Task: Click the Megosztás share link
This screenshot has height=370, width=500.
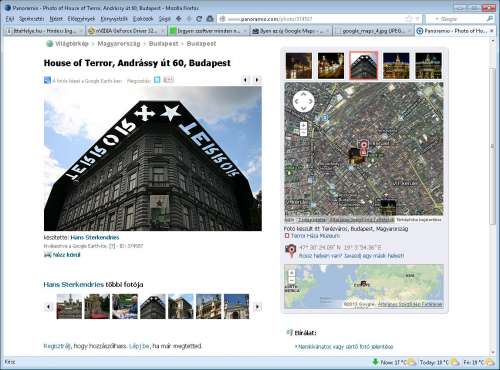Action: 139,81
